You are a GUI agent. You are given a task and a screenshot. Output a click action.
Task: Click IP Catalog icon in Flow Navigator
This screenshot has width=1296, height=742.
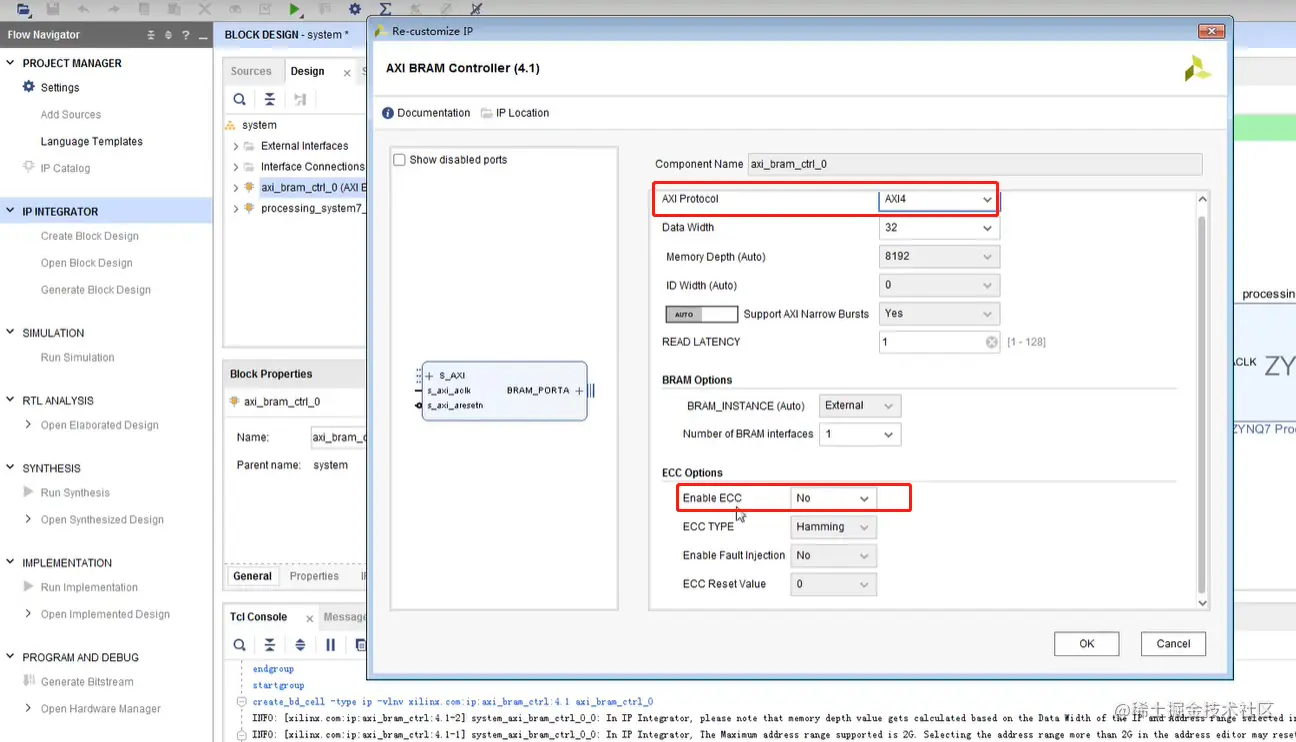(x=29, y=167)
